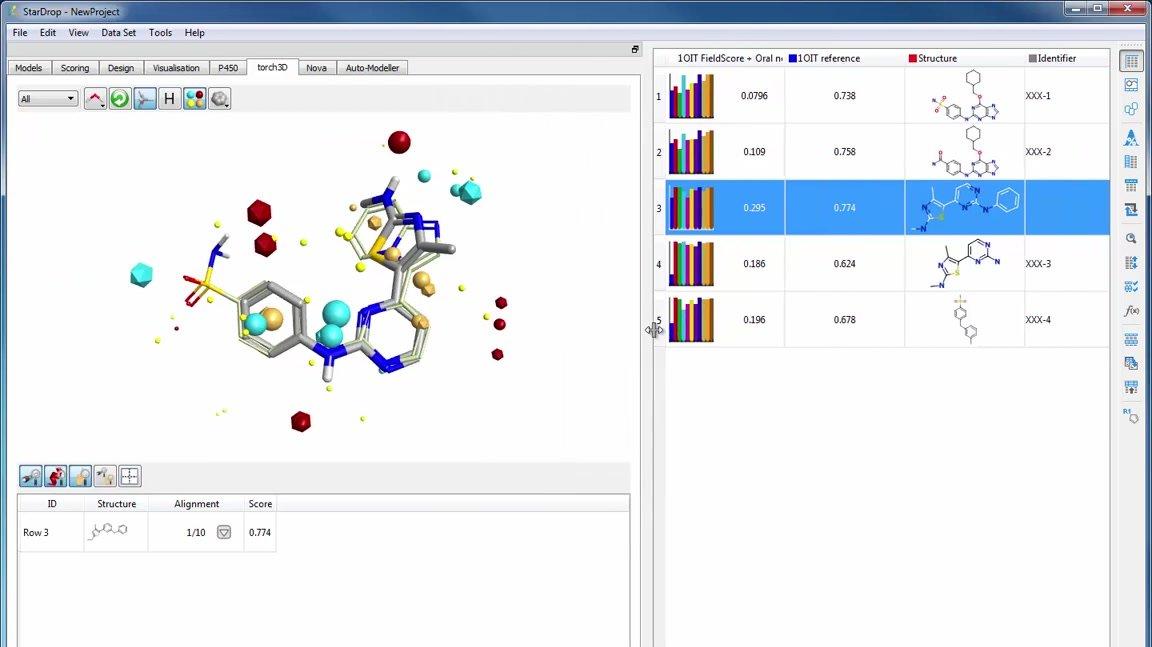
Task: Click the R1 group icon in right sidebar
Action: click(1131, 415)
